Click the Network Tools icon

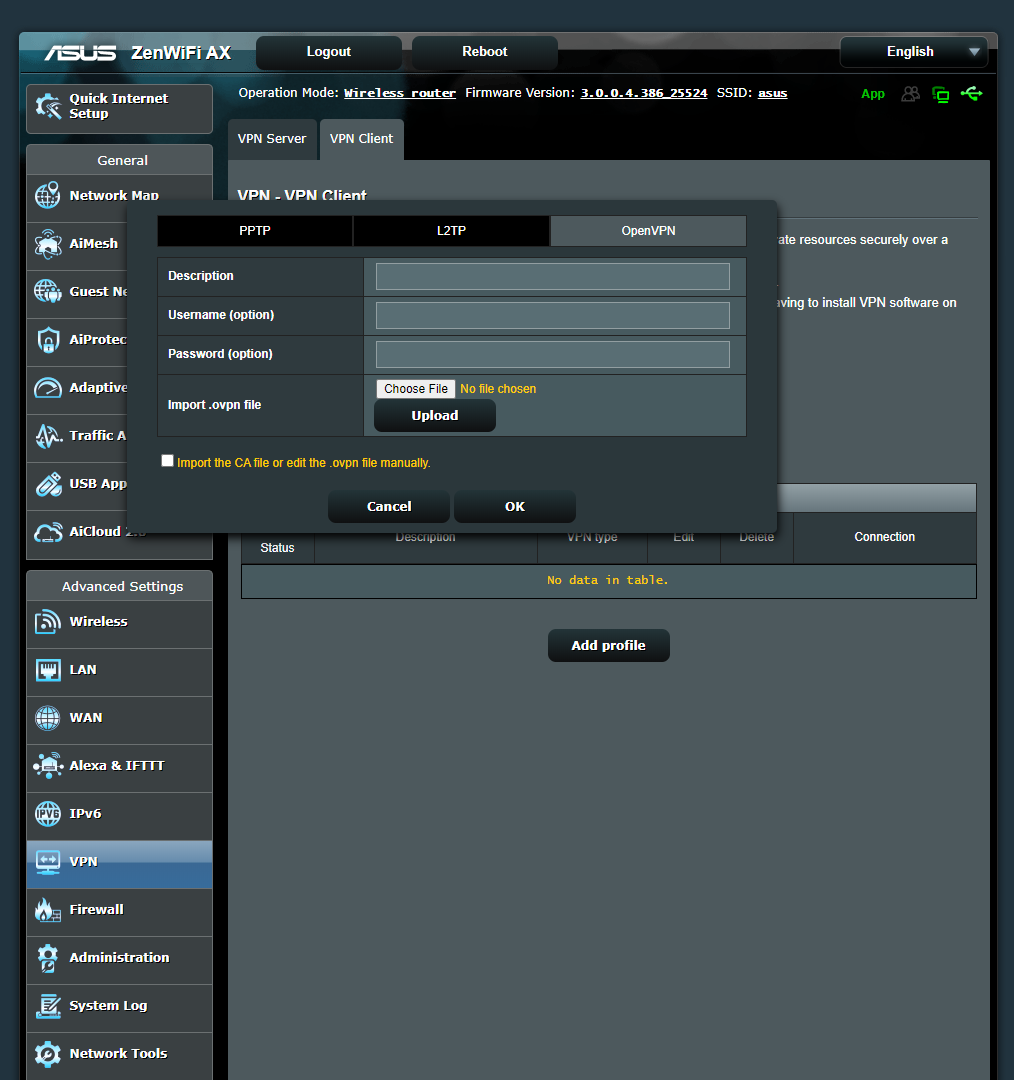tap(48, 1055)
